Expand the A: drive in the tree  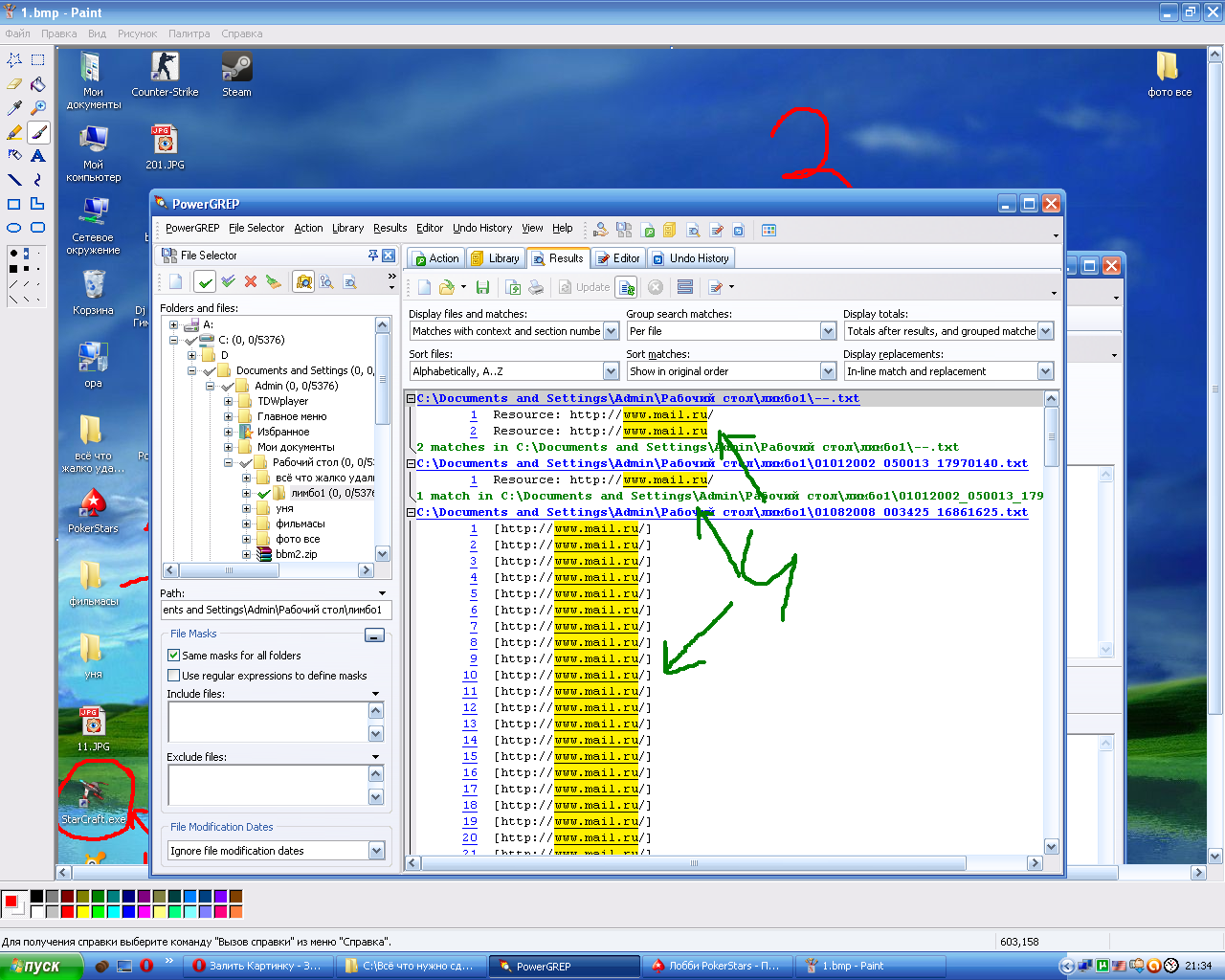(x=174, y=324)
